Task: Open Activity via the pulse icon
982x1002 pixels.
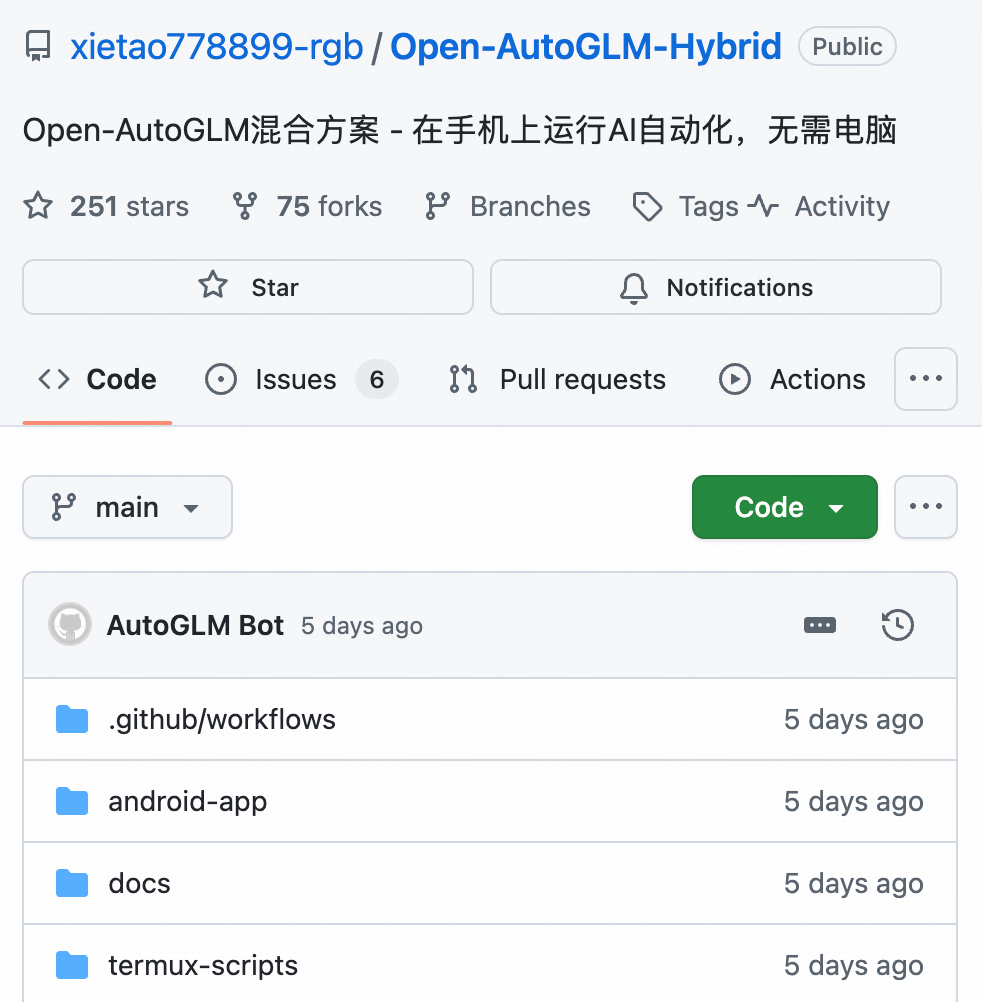Action: coord(764,206)
